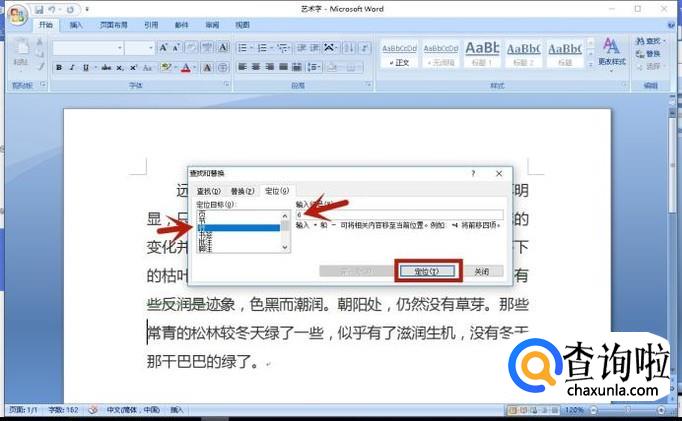Apply strikethrough formatting

[106, 67]
